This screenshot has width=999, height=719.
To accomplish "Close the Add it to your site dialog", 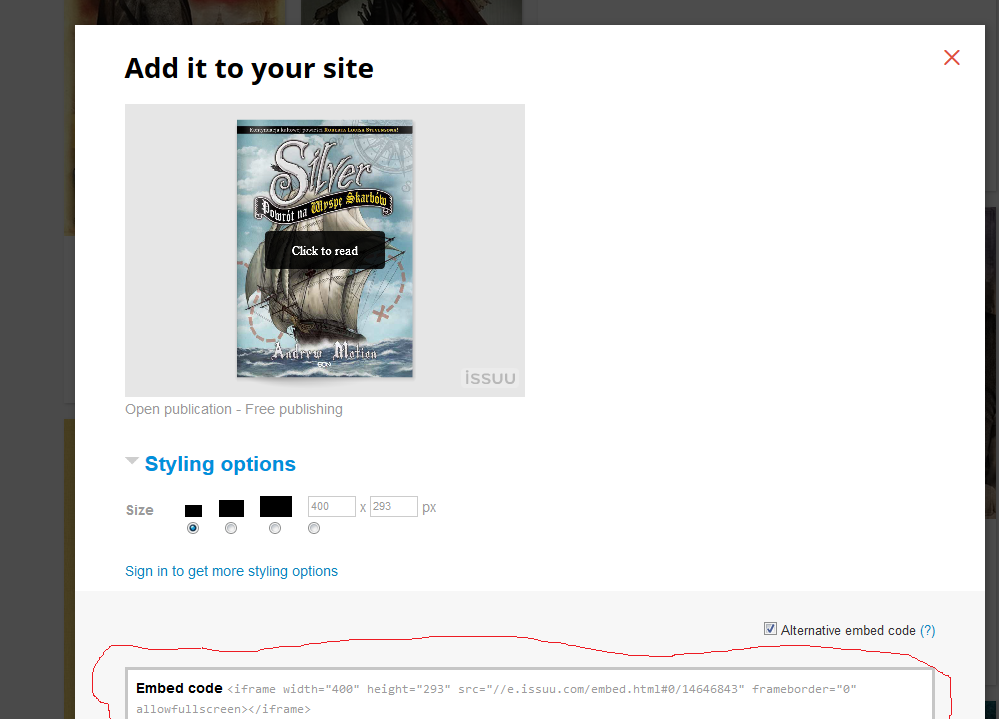I will [x=951, y=58].
